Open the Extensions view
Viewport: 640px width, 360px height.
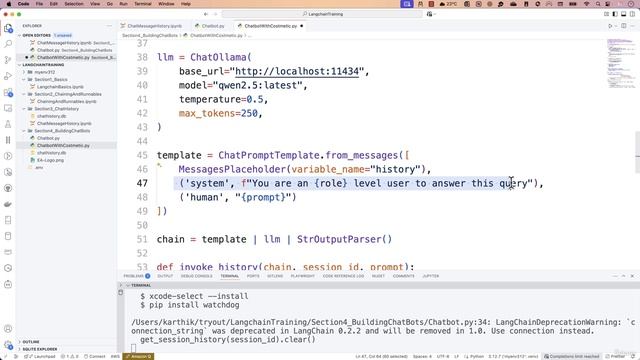point(8,92)
